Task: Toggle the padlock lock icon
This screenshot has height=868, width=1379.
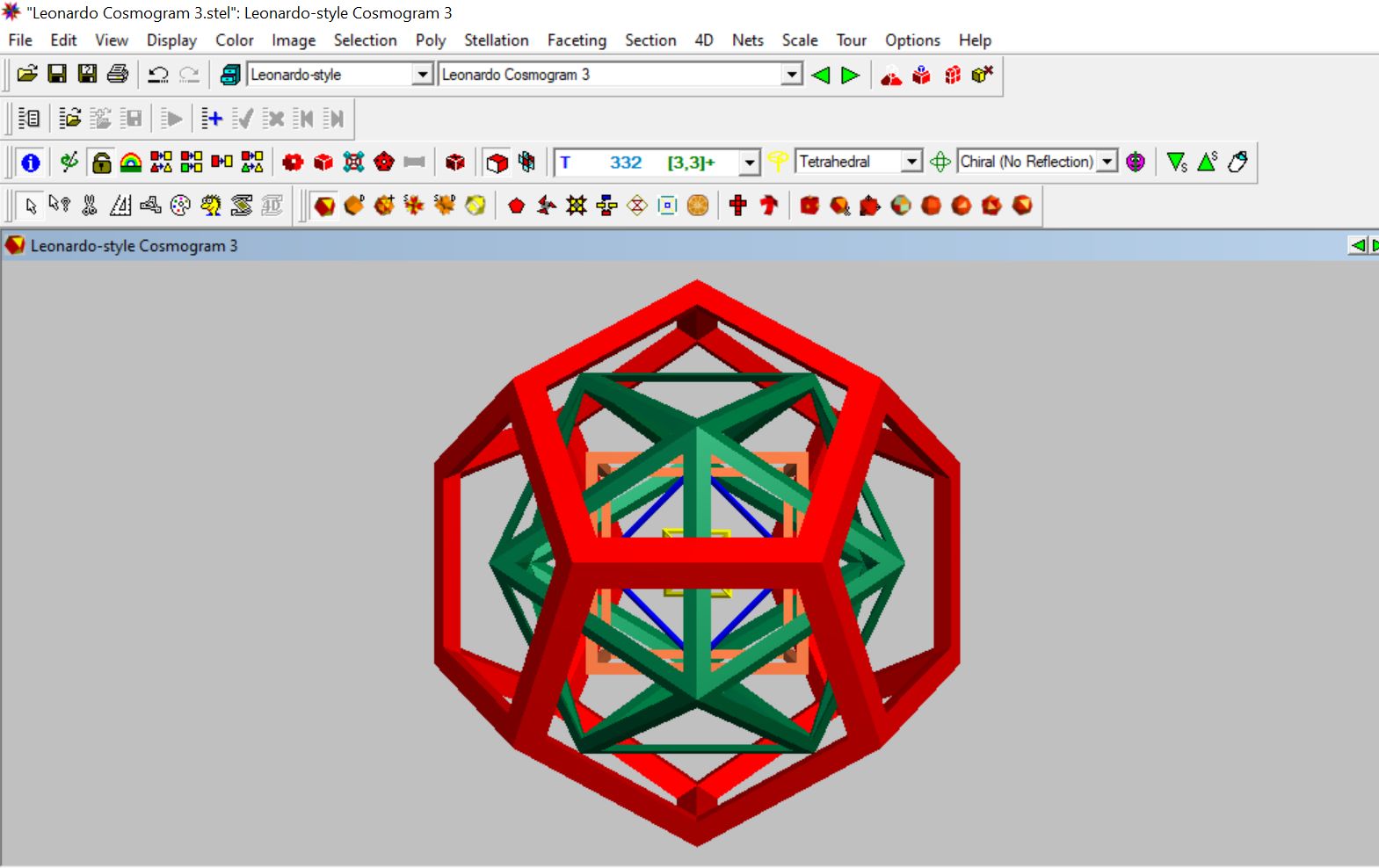Action: point(101,163)
